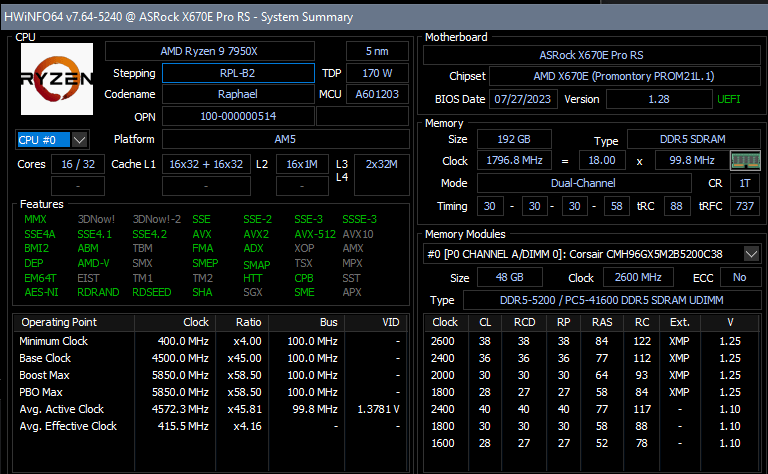
Task: Click the 18.00 memory multiplier value
Action: pos(602,161)
